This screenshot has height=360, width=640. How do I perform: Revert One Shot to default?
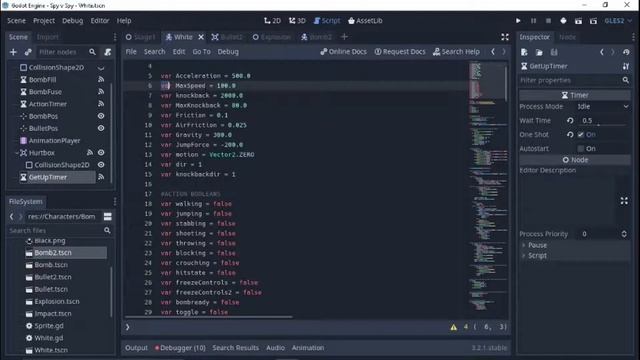pyautogui.click(x=570, y=135)
